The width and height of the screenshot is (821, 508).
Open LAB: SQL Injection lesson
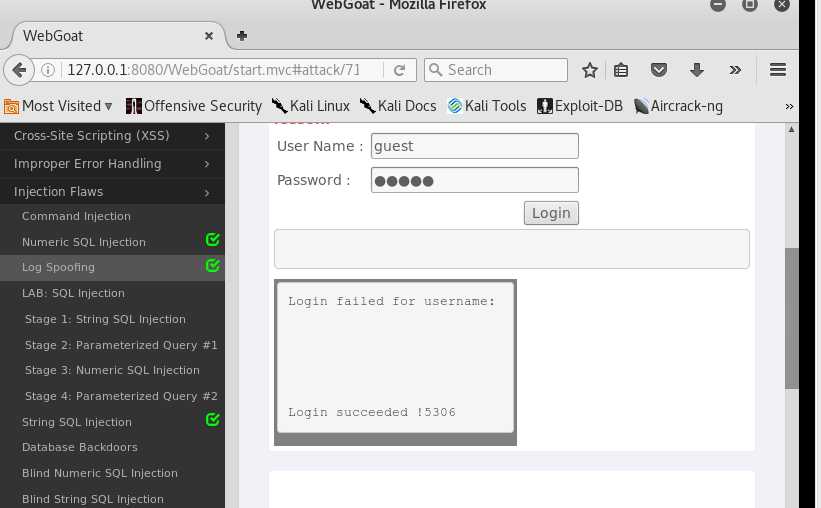point(73,293)
